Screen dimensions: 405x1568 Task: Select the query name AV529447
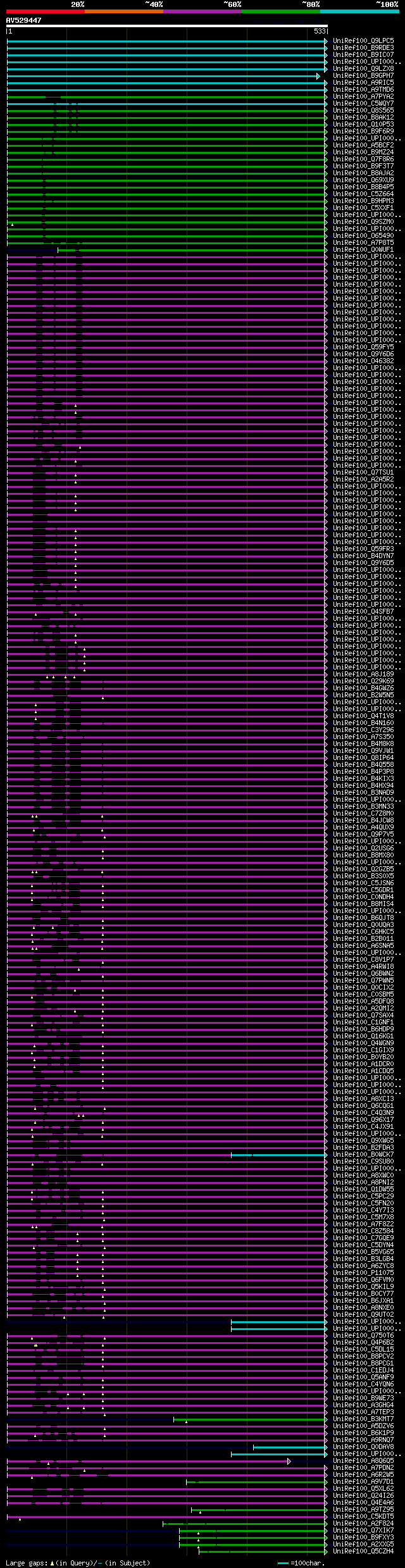[x=24, y=20]
